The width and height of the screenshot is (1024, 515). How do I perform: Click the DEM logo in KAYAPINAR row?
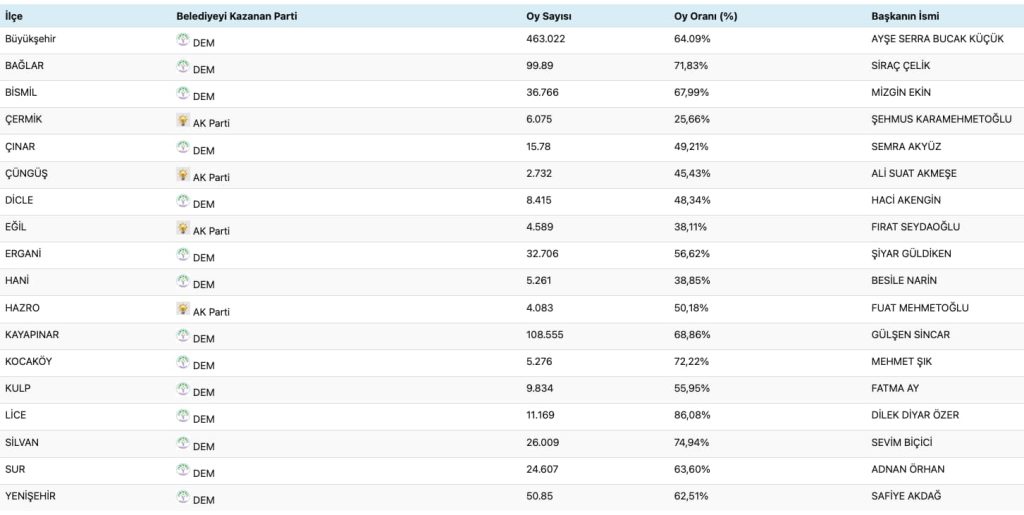[183, 336]
